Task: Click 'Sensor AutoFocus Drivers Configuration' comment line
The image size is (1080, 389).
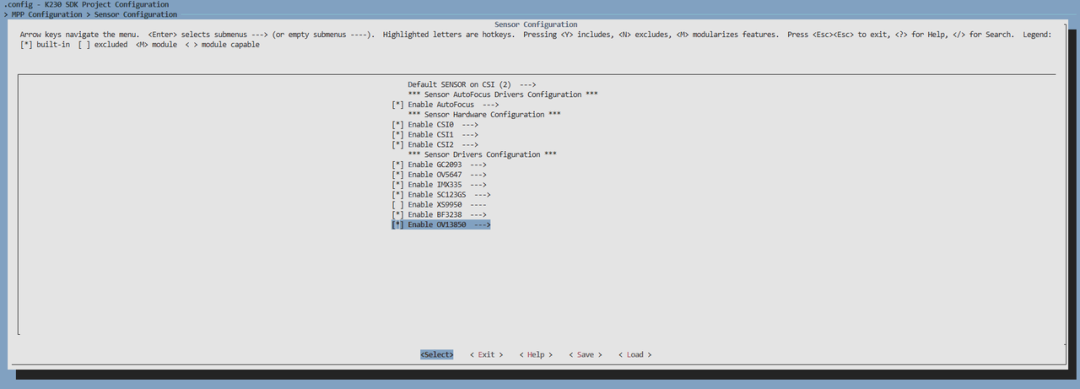Action: point(503,94)
